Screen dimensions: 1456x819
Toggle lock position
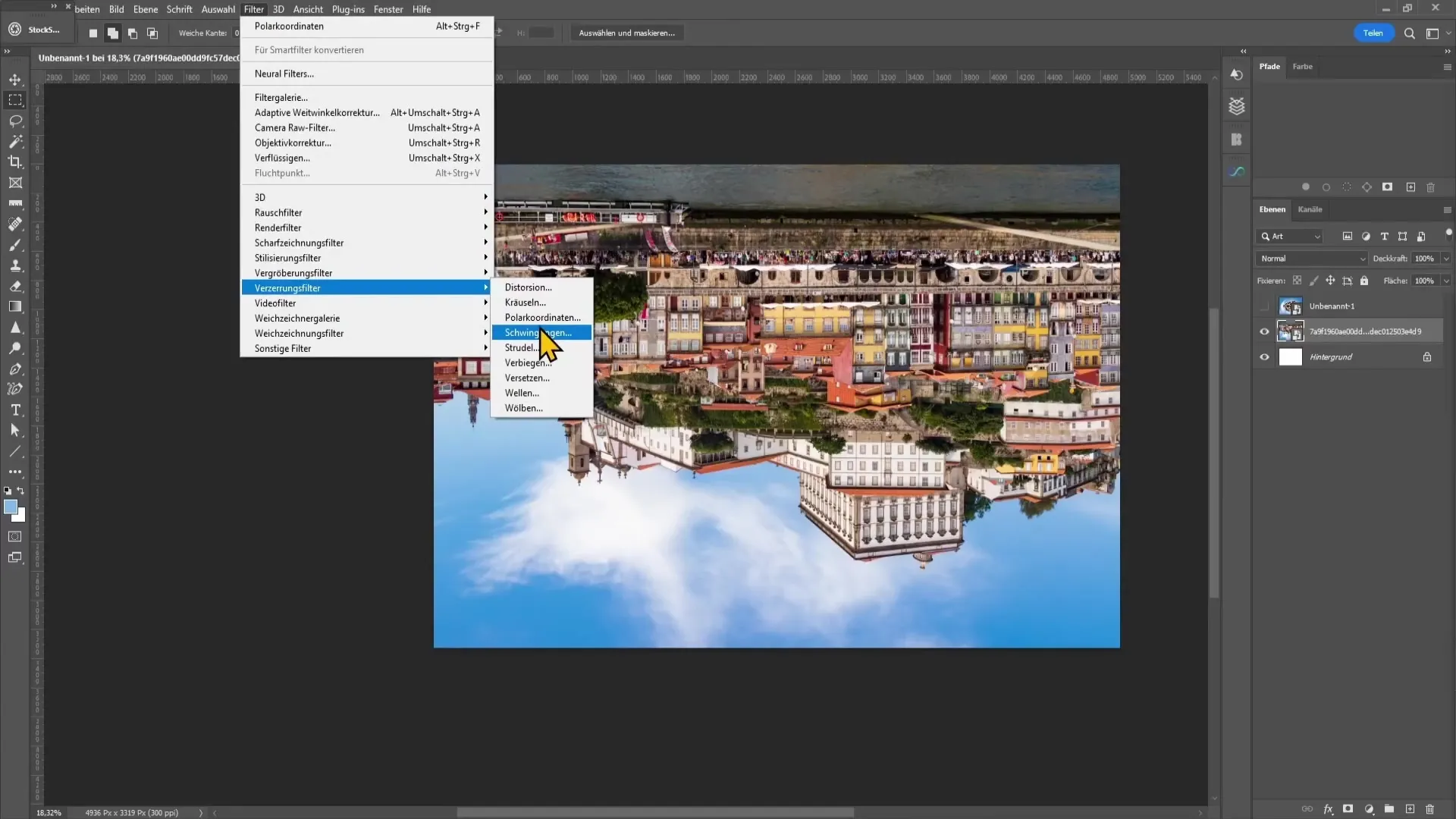1330,281
